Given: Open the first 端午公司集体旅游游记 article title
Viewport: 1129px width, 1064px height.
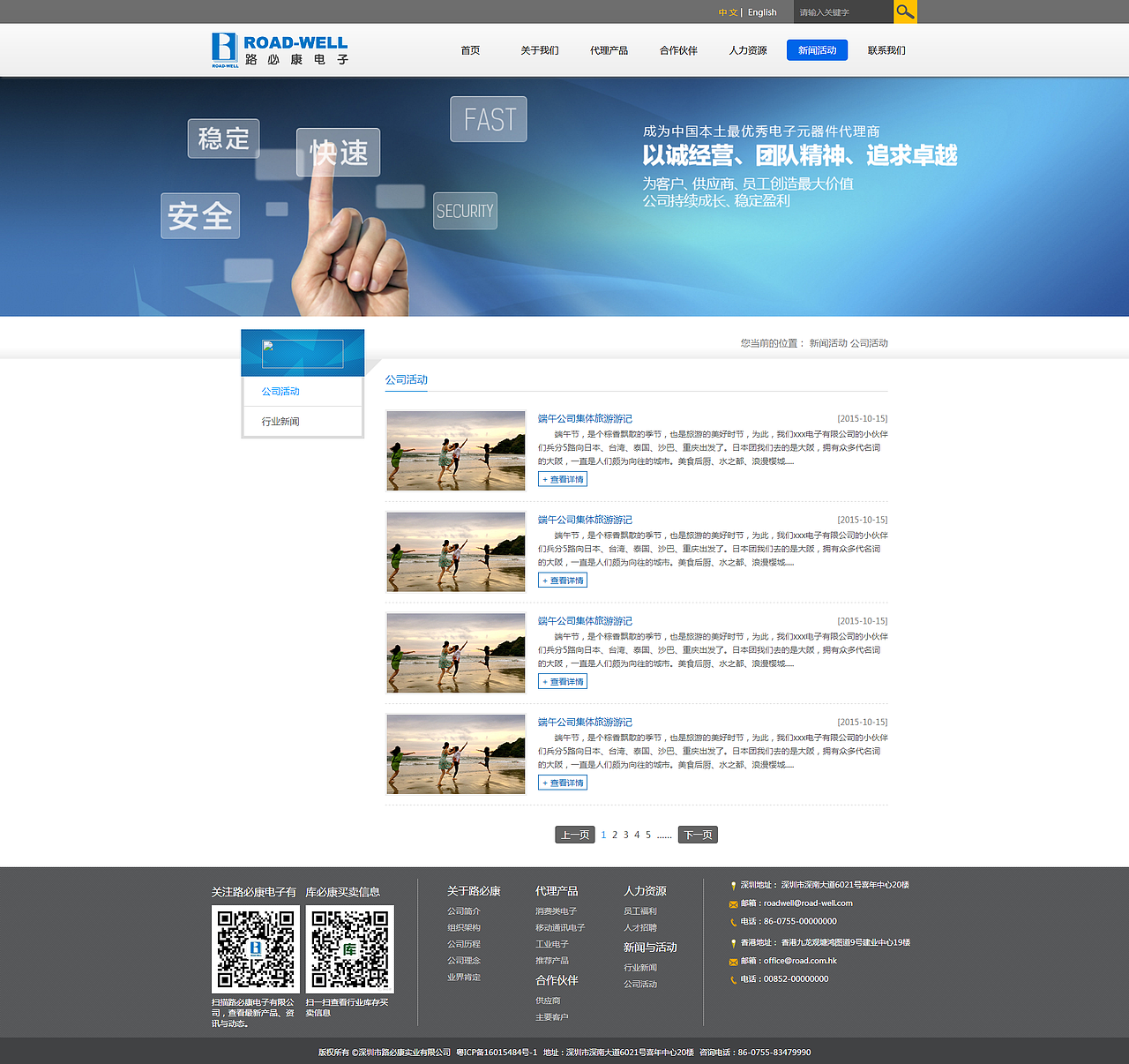Looking at the screenshot, I should click(585, 419).
